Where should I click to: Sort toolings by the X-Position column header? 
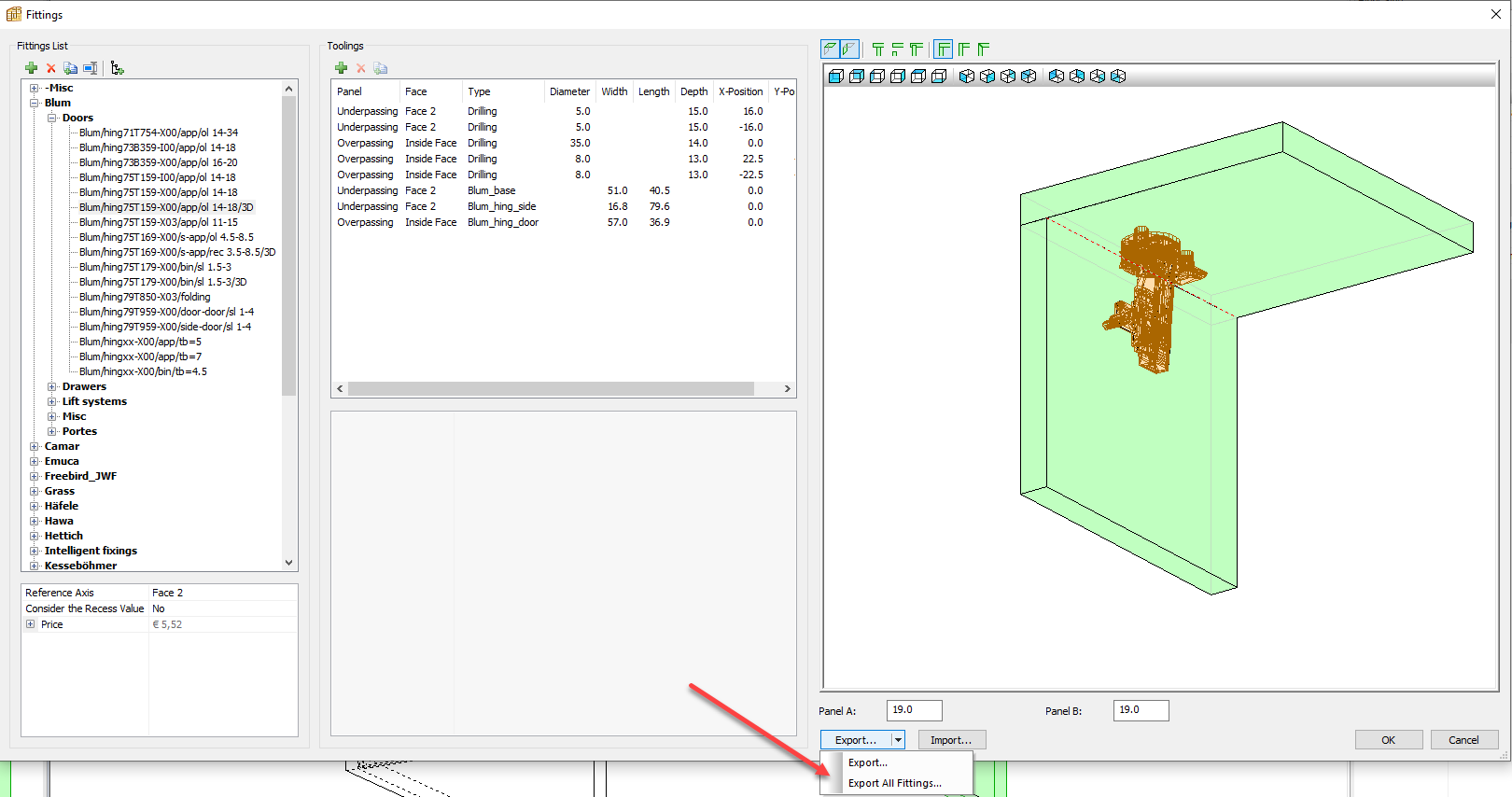(x=741, y=91)
